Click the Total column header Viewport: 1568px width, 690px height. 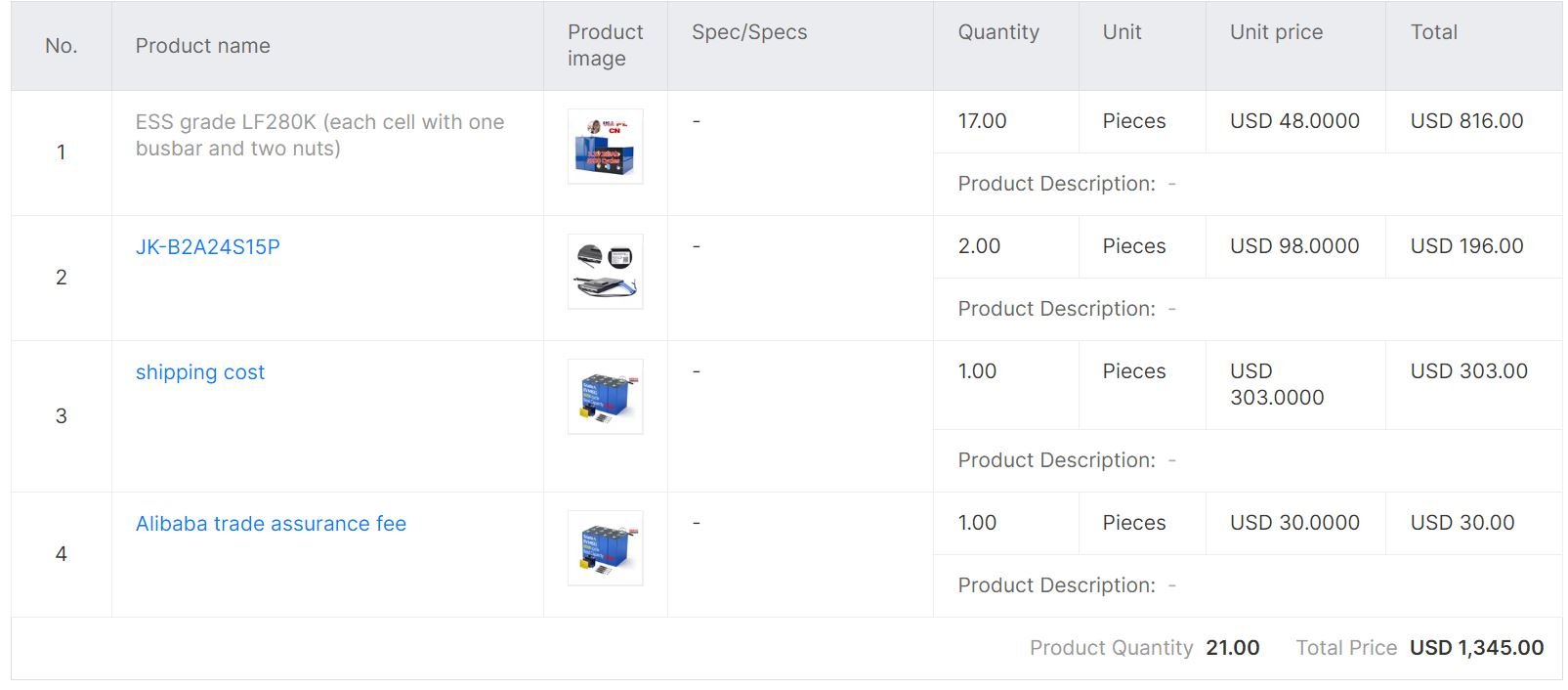coord(1433,32)
